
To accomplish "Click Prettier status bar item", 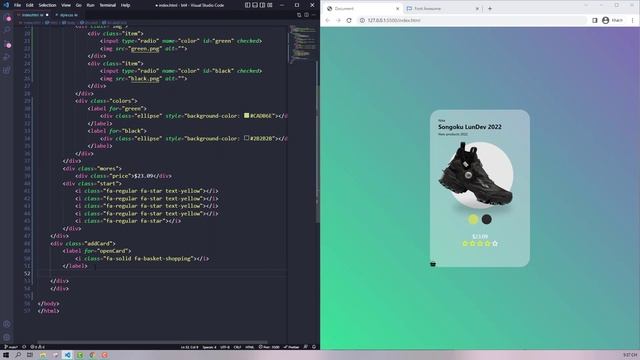I will click(292, 347).
